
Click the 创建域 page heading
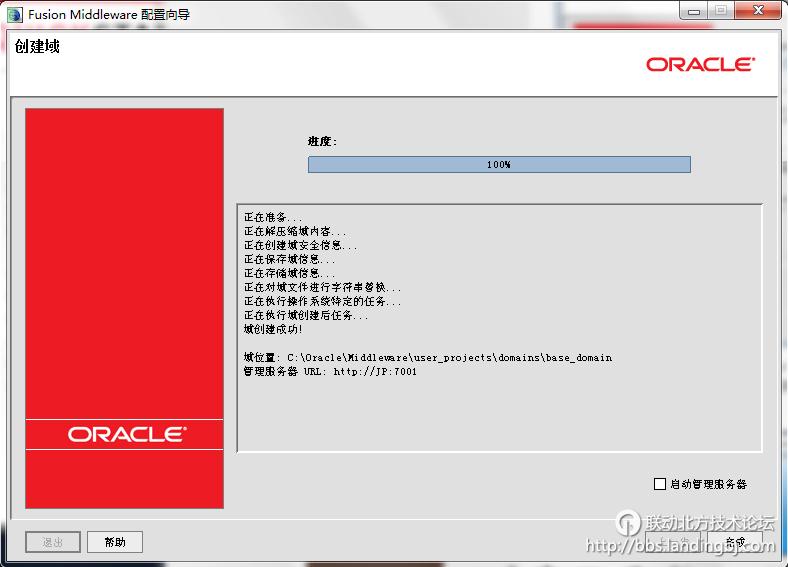pyautogui.click(x=37, y=46)
